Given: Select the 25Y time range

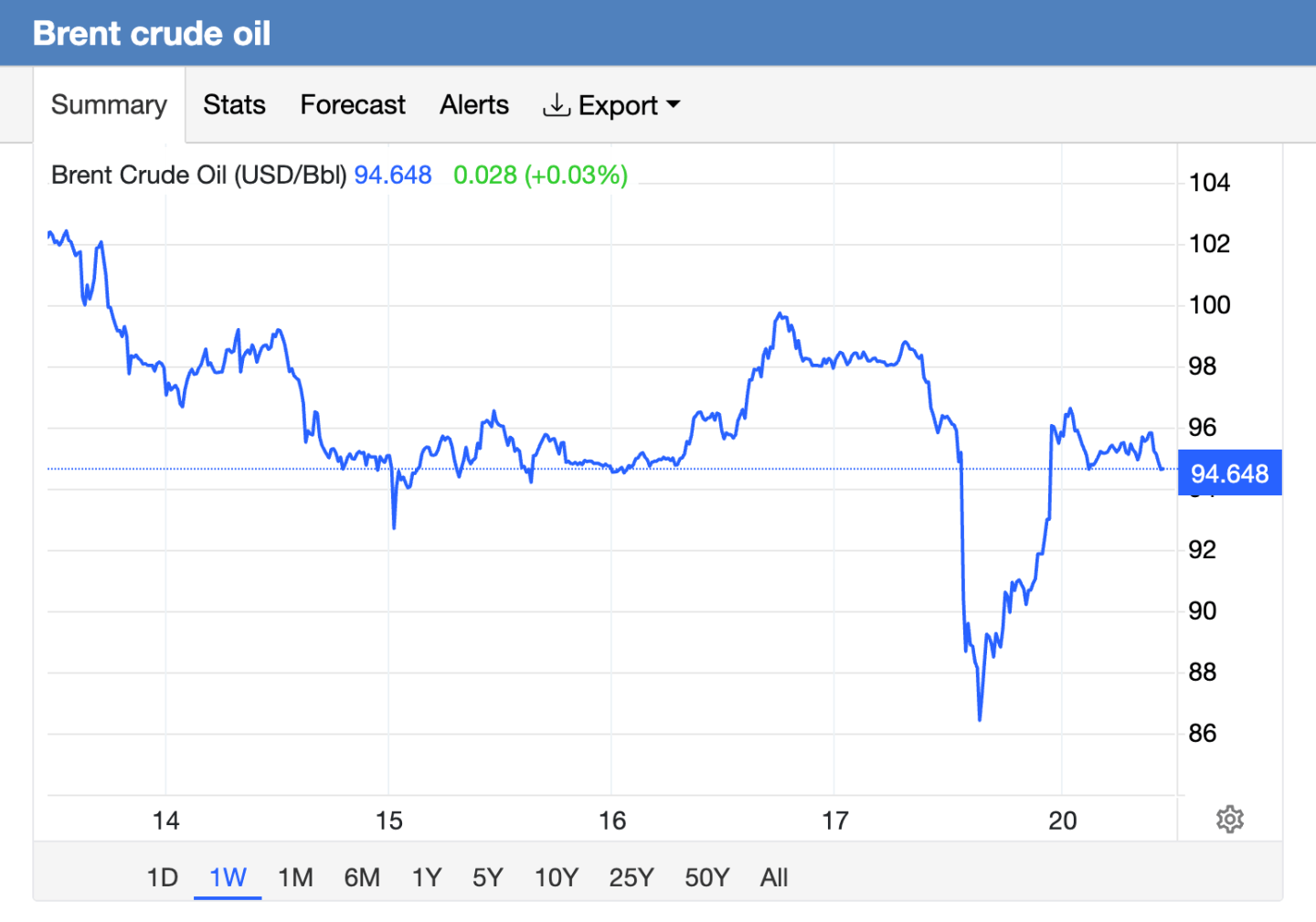Looking at the screenshot, I should 631,877.
